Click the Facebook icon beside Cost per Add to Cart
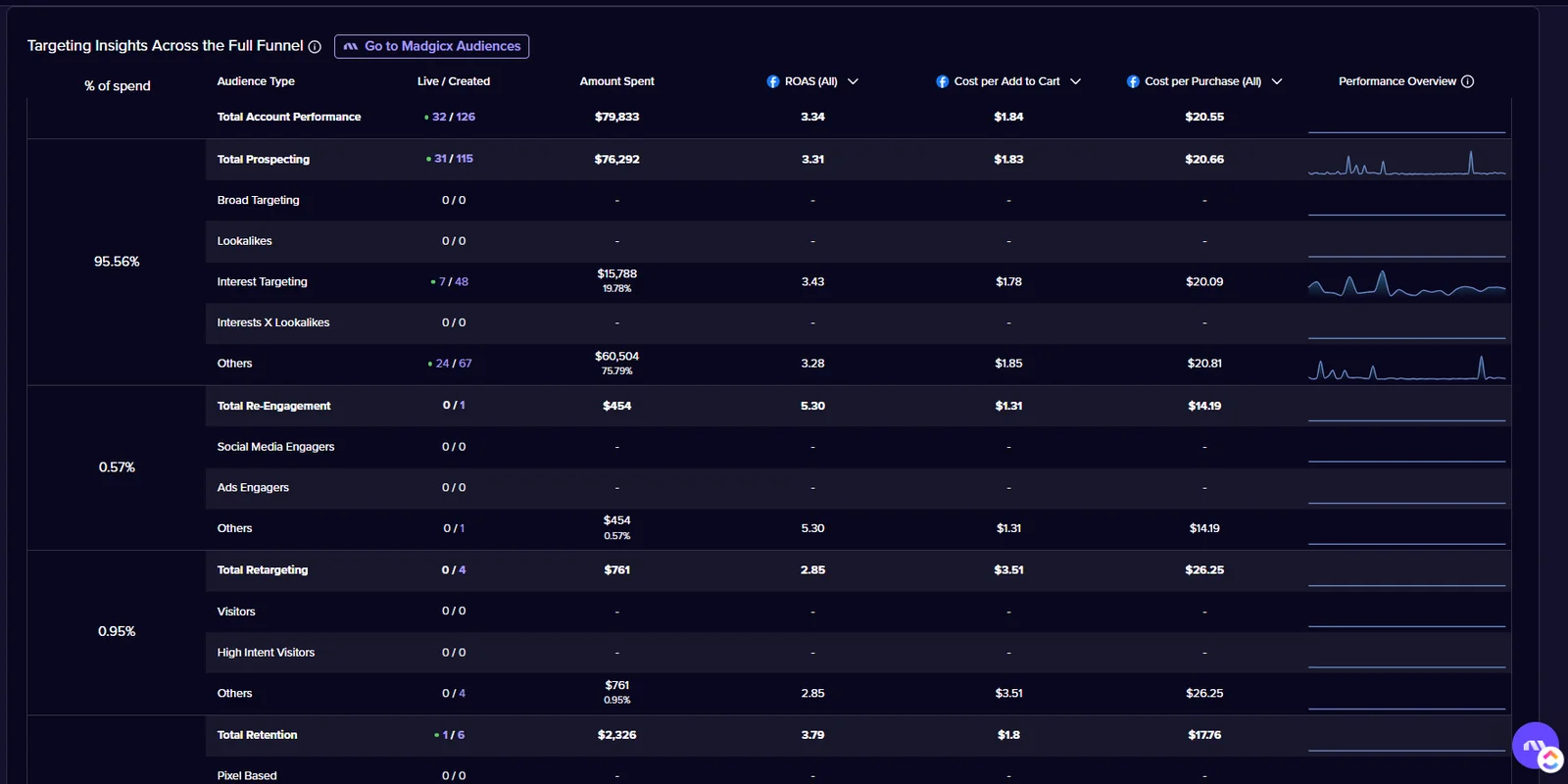The width and height of the screenshot is (1568, 784). [942, 81]
